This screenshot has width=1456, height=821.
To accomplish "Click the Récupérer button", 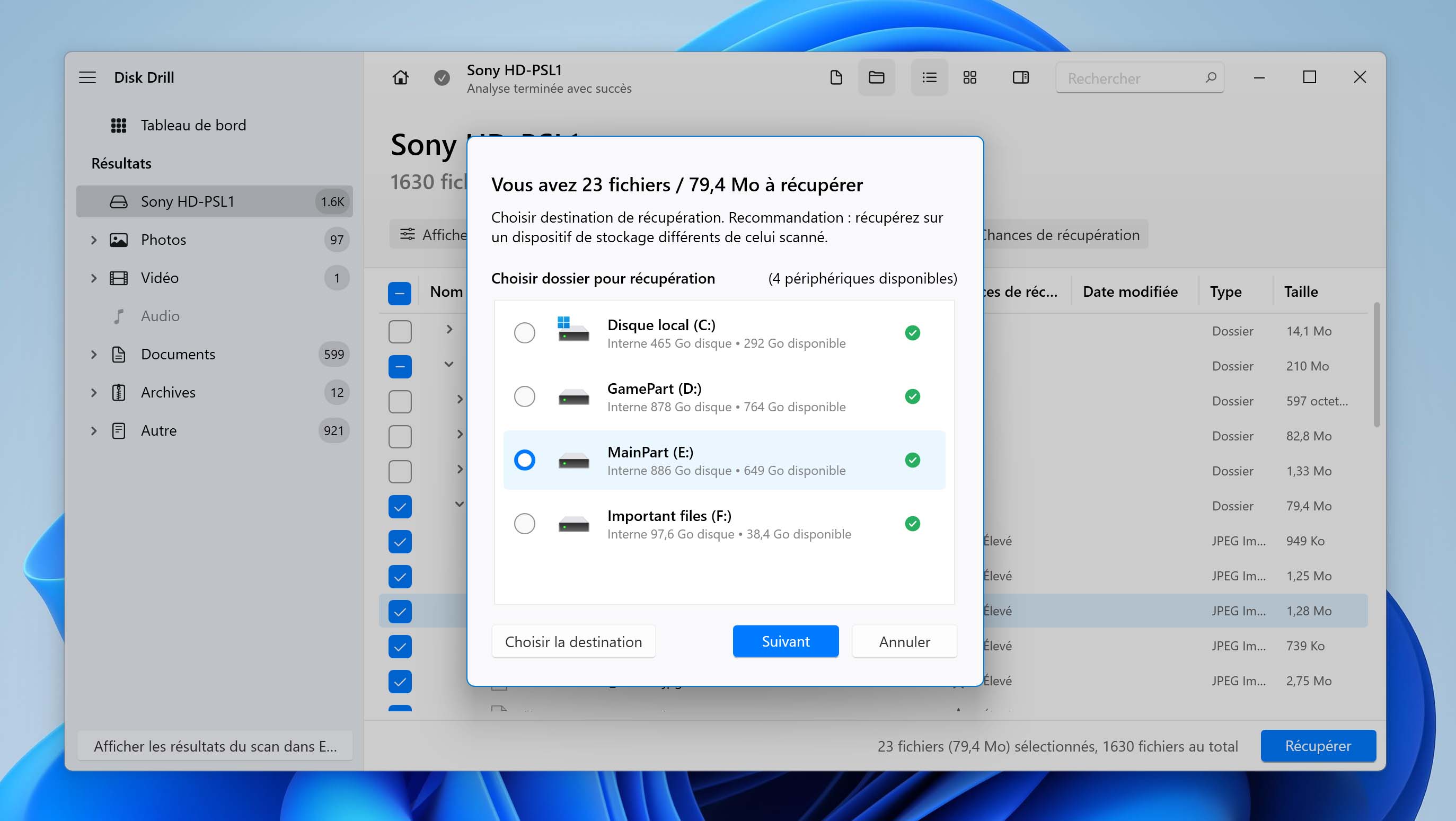I will coord(1318,746).
